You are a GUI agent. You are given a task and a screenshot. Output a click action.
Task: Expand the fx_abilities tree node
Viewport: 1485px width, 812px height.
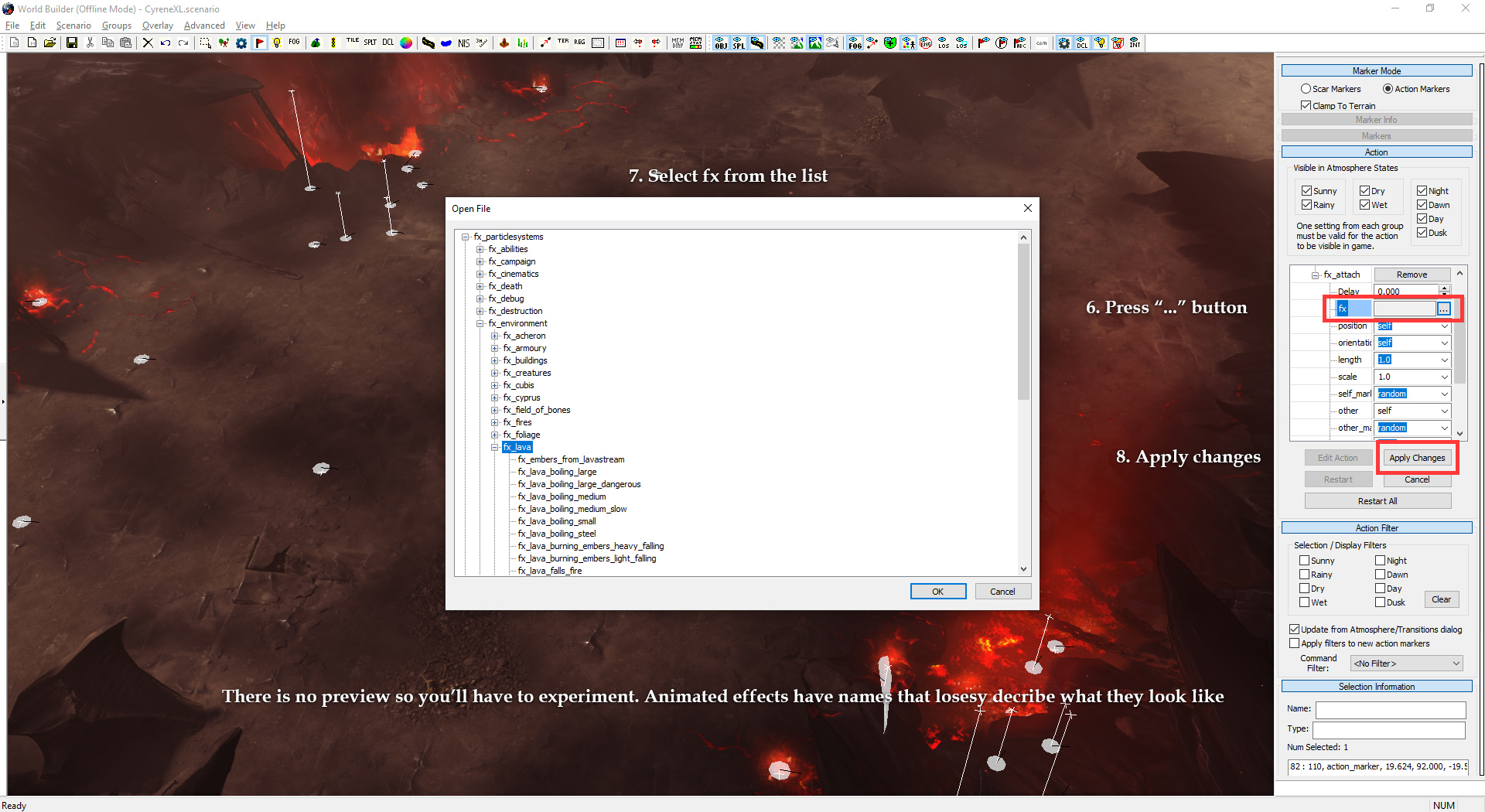480,249
